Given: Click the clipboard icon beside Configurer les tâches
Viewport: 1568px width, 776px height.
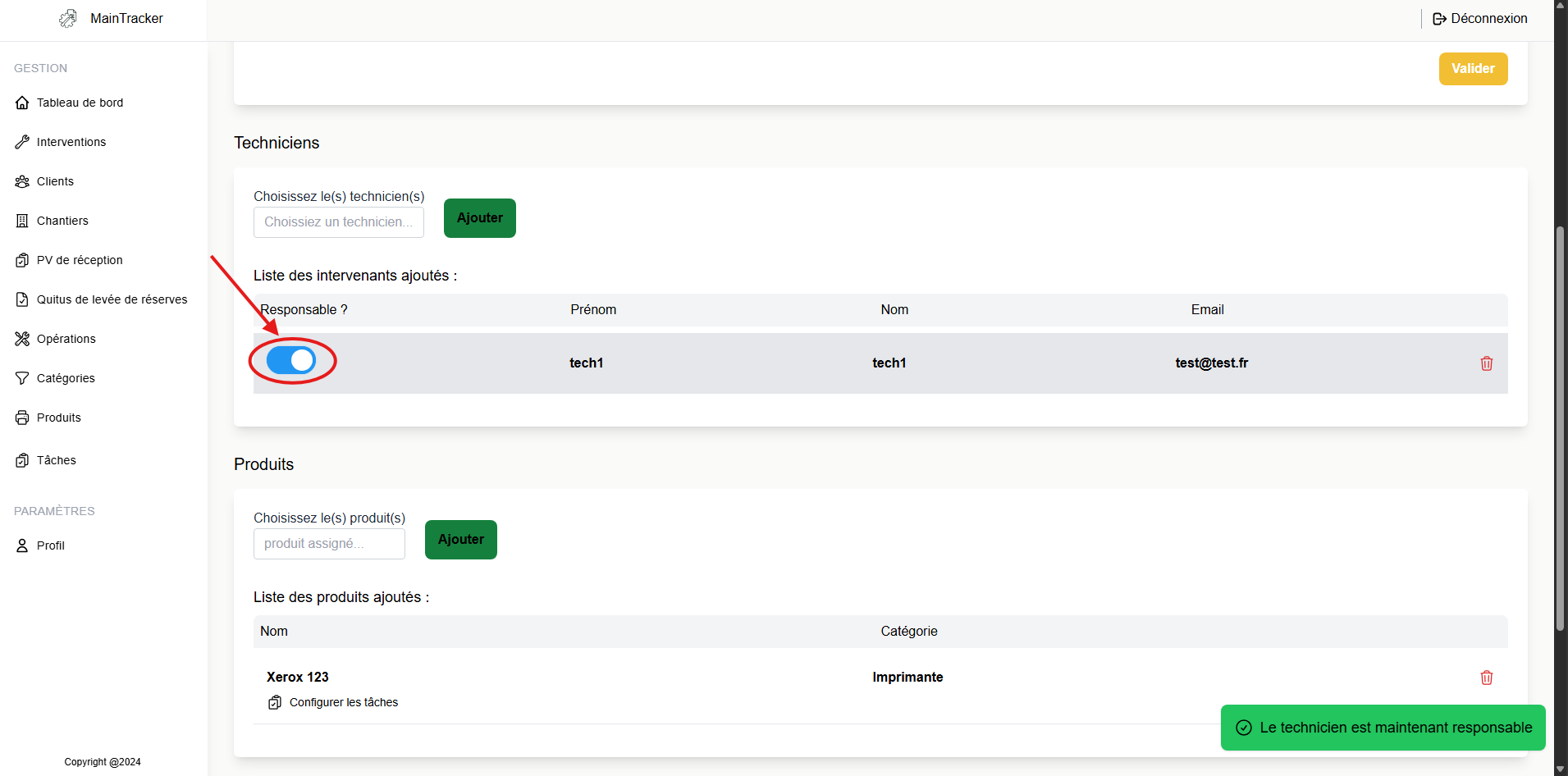Looking at the screenshot, I should (275, 702).
